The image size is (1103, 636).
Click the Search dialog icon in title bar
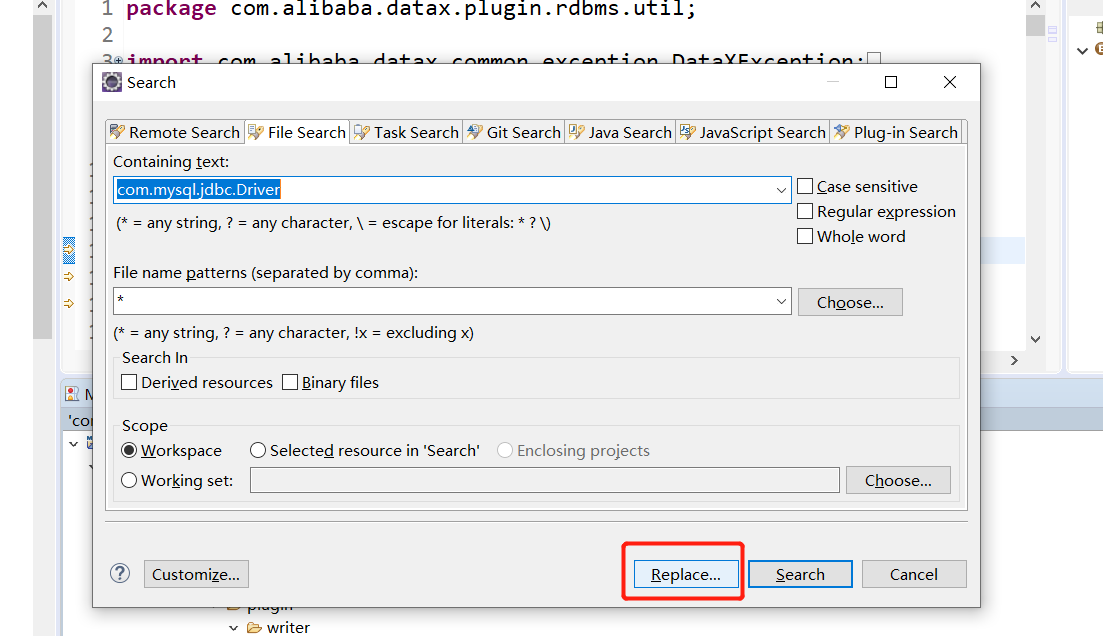point(111,83)
